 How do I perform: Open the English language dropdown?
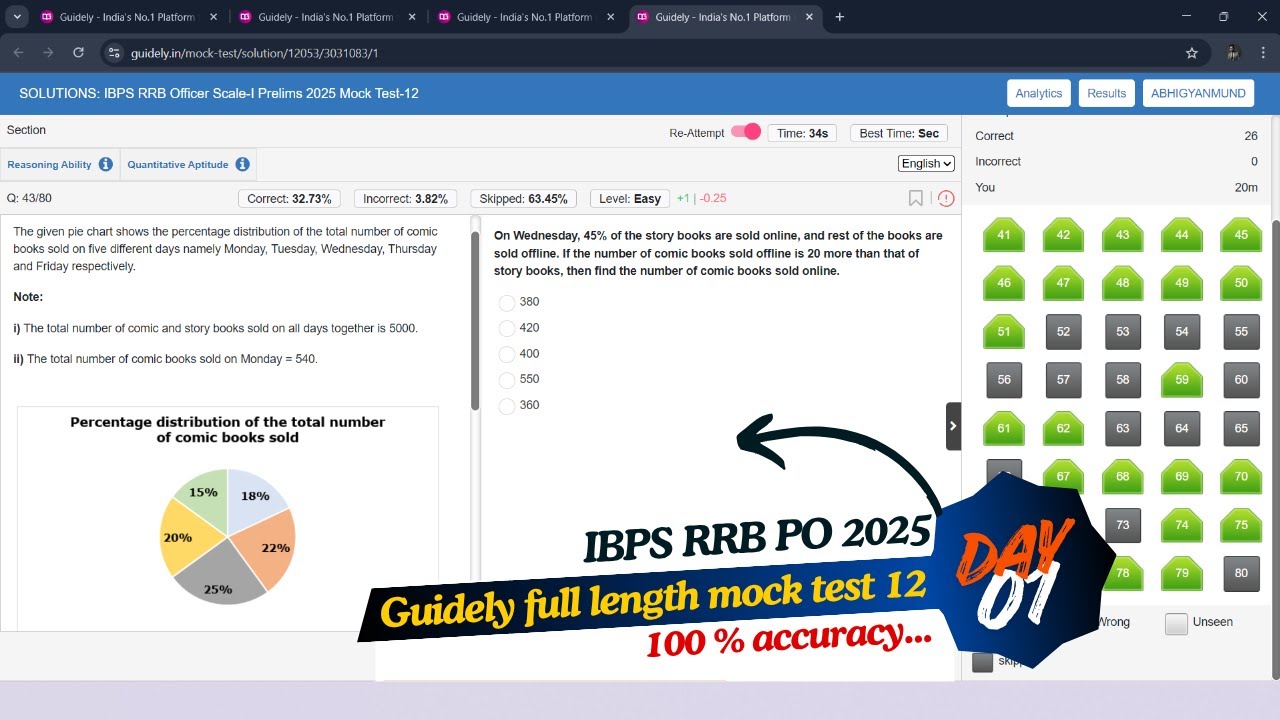point(927,164)
